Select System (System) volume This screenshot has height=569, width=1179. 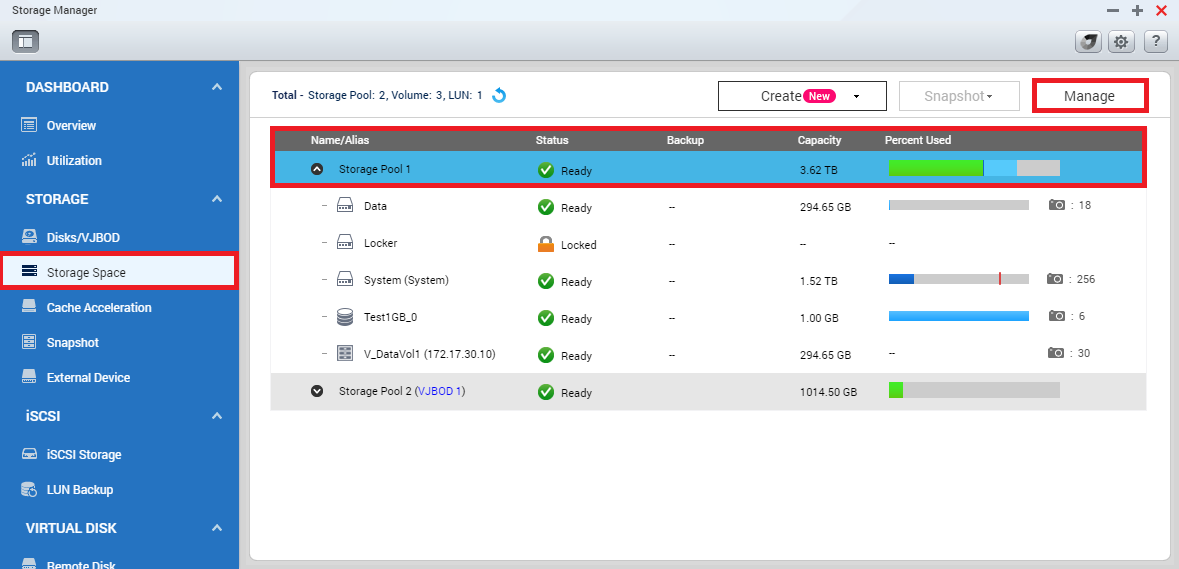click(406, 280)
